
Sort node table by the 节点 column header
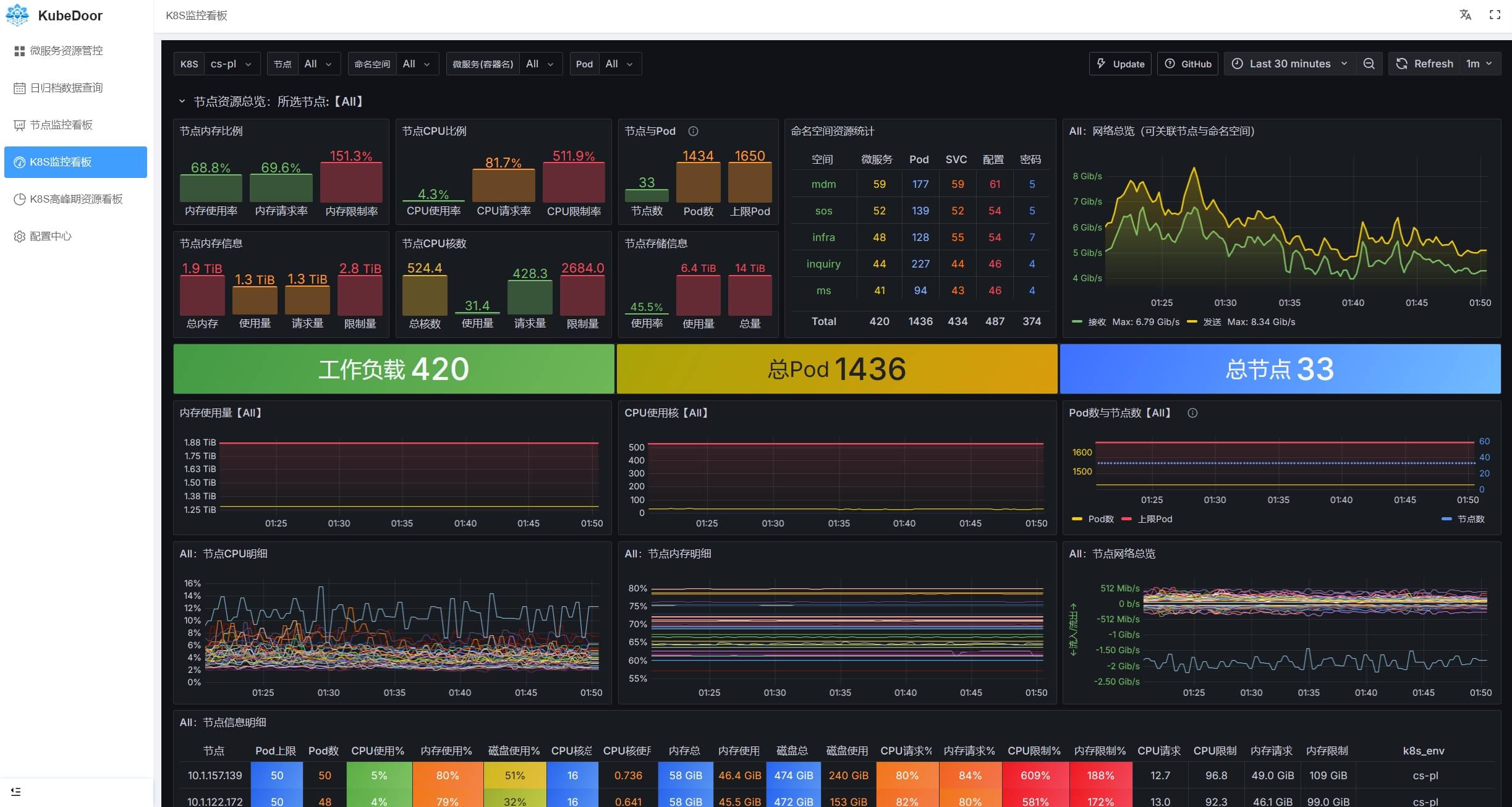(214, 751)
